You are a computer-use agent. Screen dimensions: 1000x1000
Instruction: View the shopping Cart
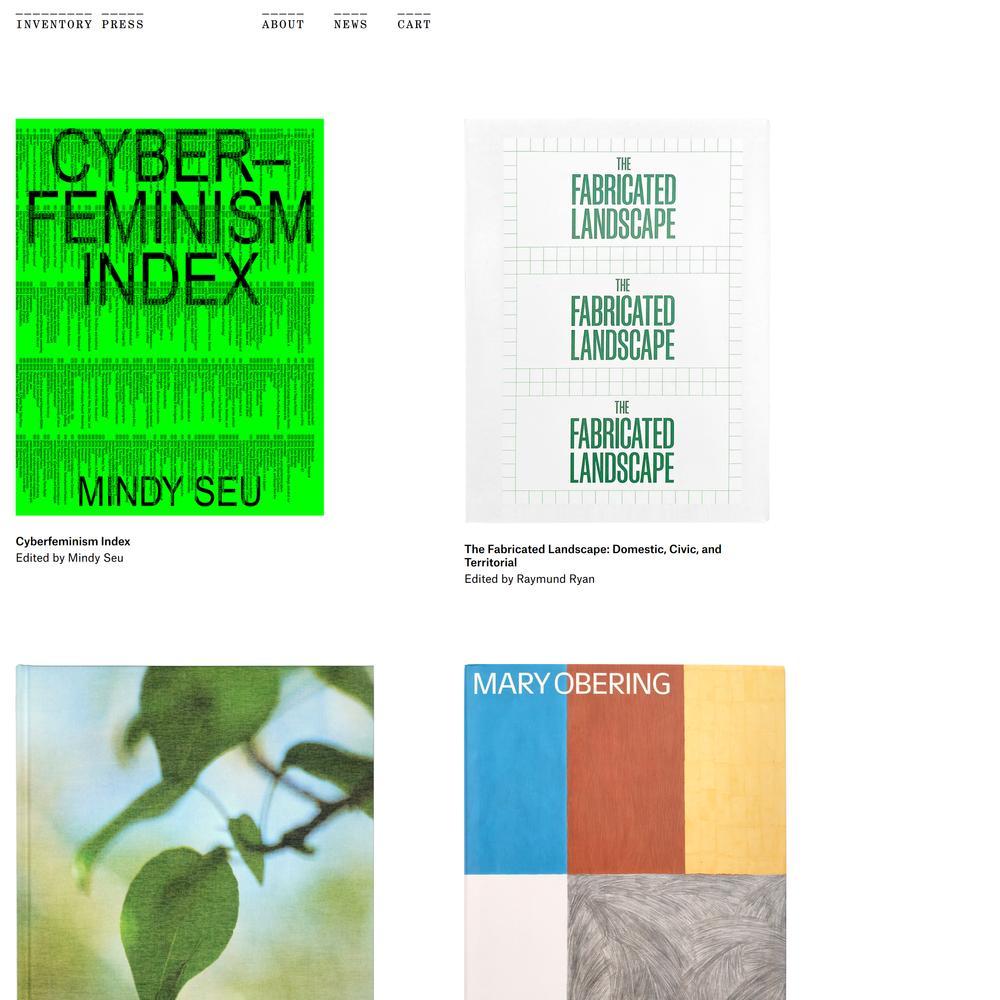click(x=414, y=24)
